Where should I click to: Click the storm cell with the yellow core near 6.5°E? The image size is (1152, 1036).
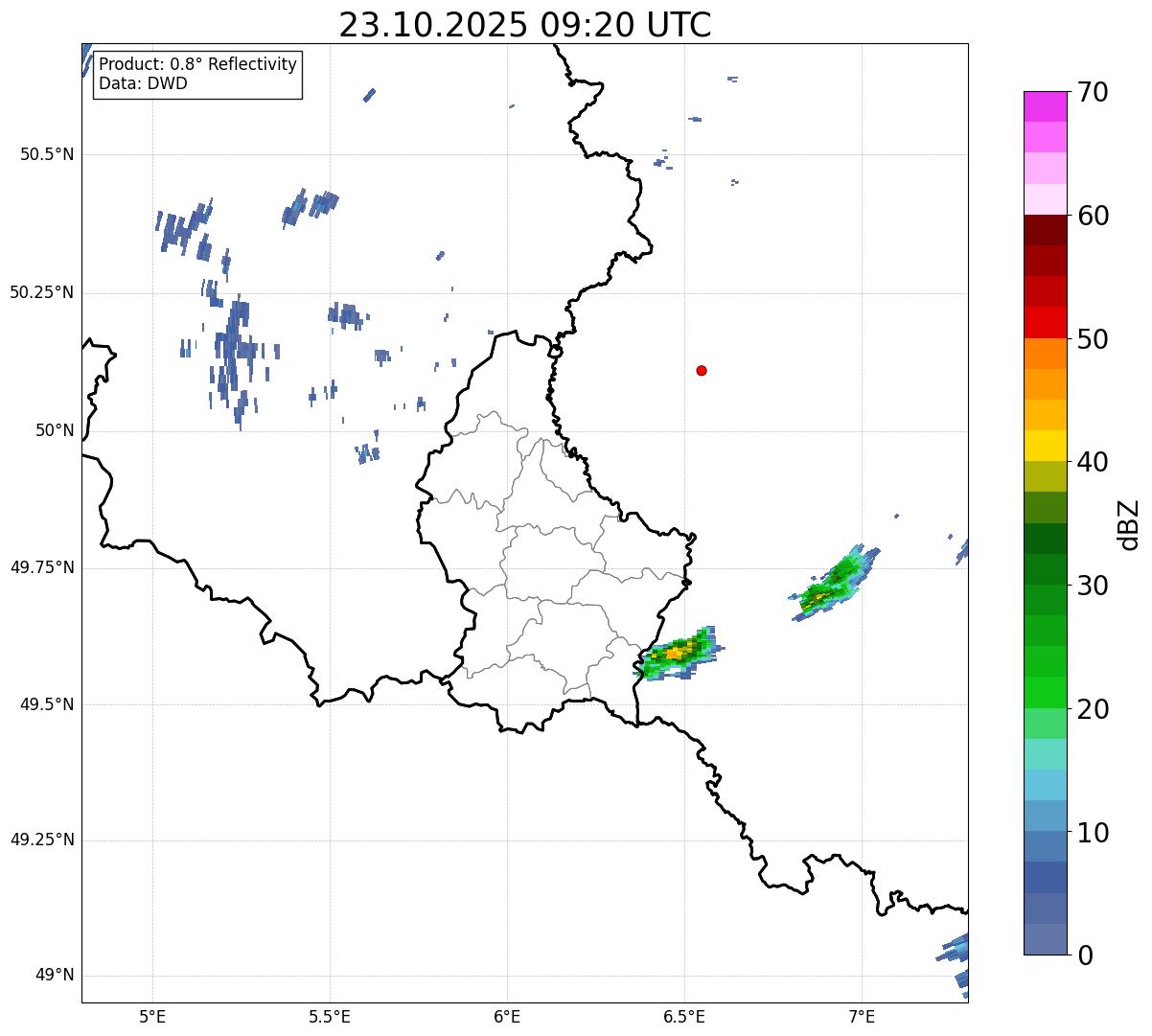[679, 654]
